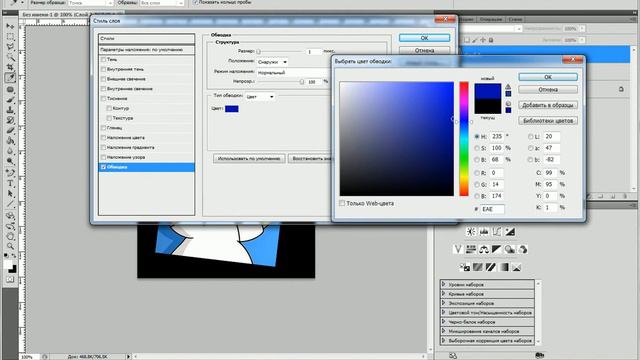Enable the Тень layer effect

[x=104, y=60]
